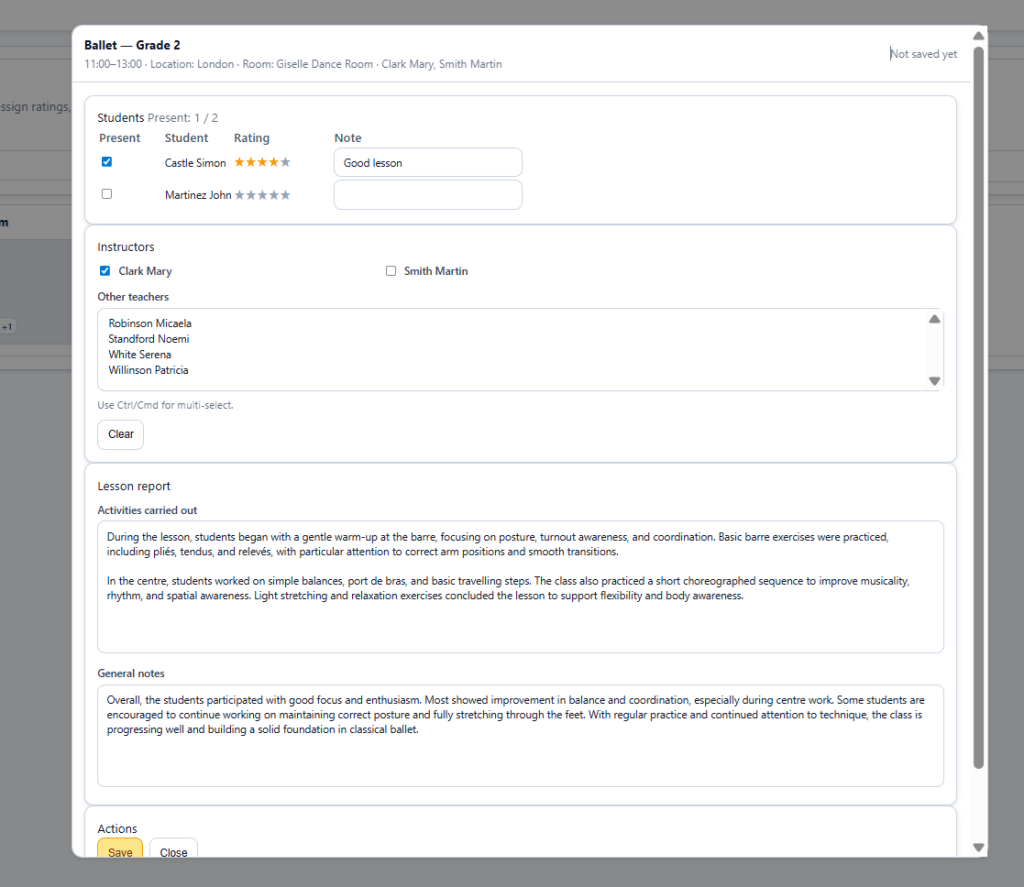Set Martinez John's rating to three stars
The width and height of the screenshot is (1024, 887).
pos(263,195)
